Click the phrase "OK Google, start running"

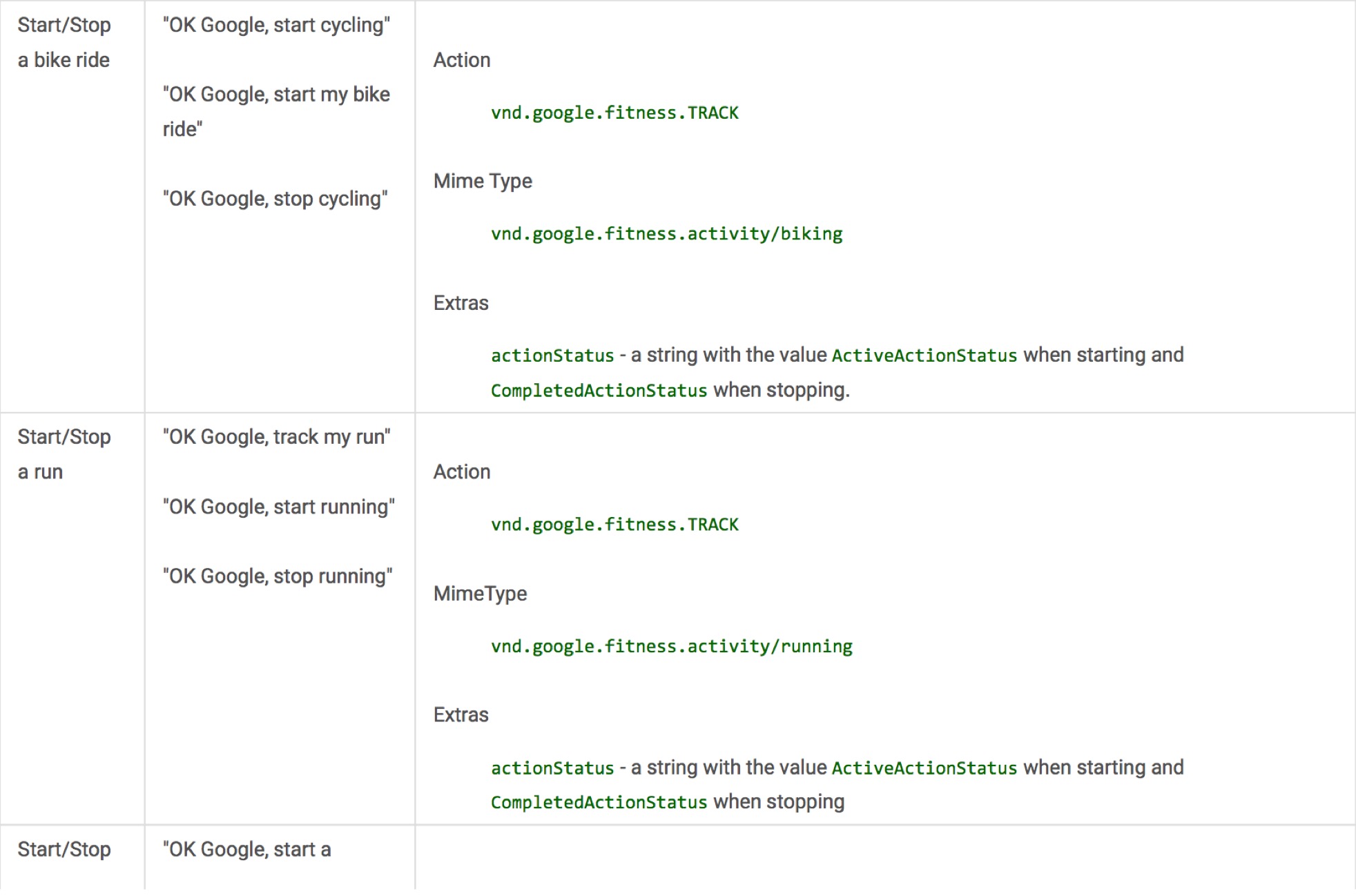pyautogui.click(x=279, y=507)
